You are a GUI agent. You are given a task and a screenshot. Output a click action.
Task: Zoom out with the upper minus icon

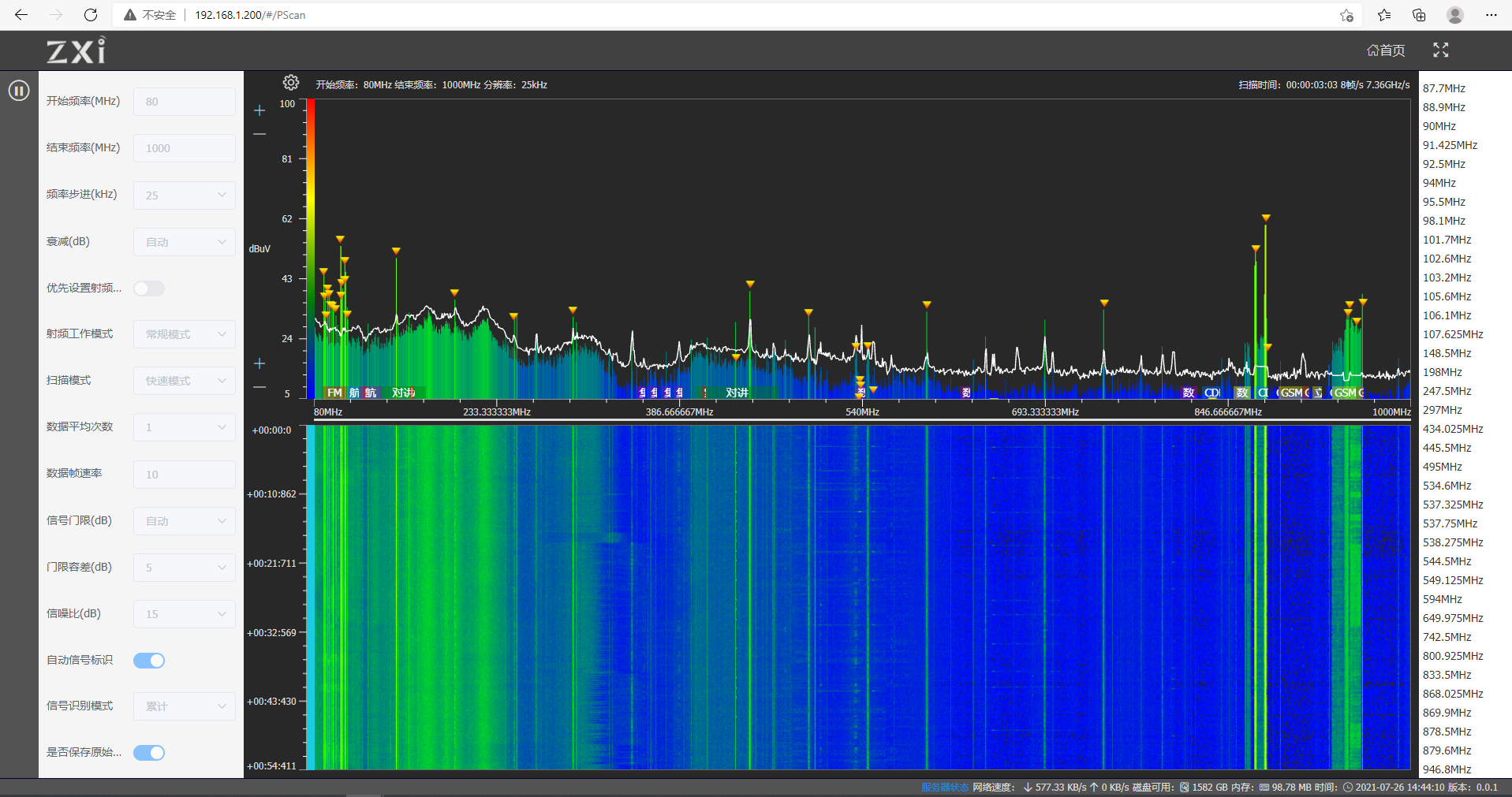pyautogui.click(x=259, y=134)
